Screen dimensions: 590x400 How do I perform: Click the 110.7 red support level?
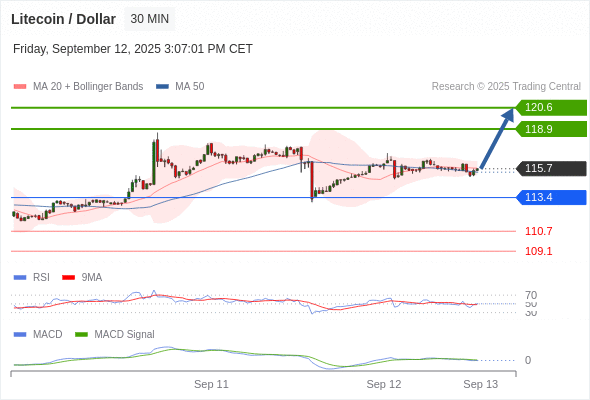coord(538,231)
